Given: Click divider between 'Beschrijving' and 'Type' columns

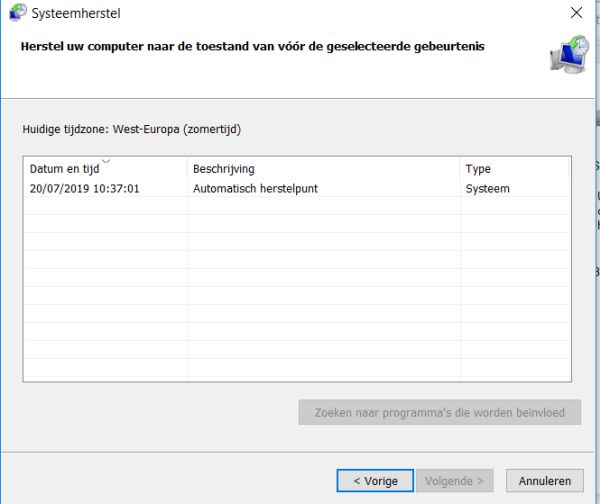Looking at the screenshot, I should tap(461, 169).
